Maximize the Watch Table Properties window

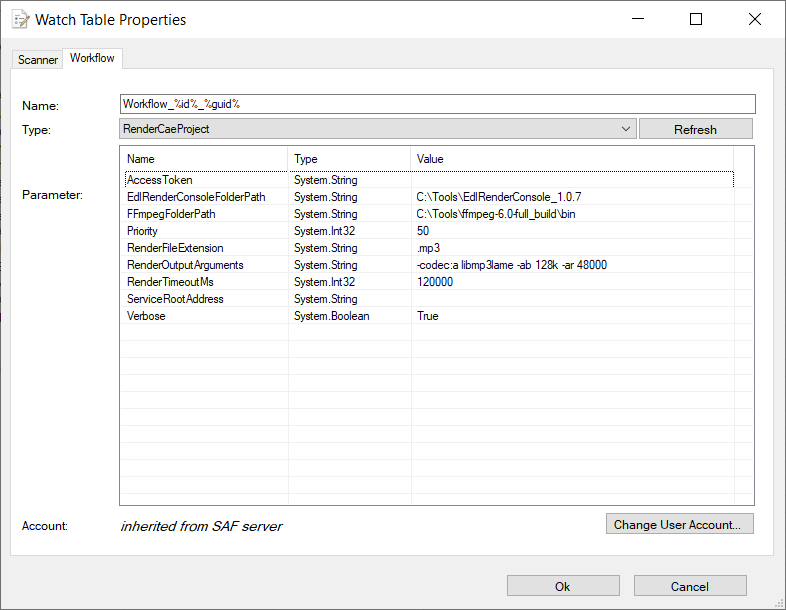[696, 19]
